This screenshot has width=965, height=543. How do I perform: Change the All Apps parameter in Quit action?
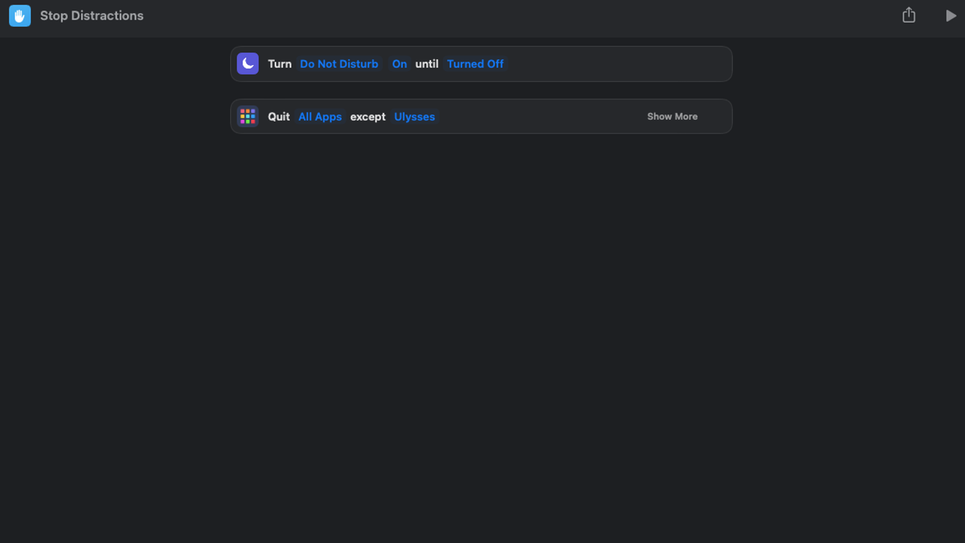tap(320, 117)
